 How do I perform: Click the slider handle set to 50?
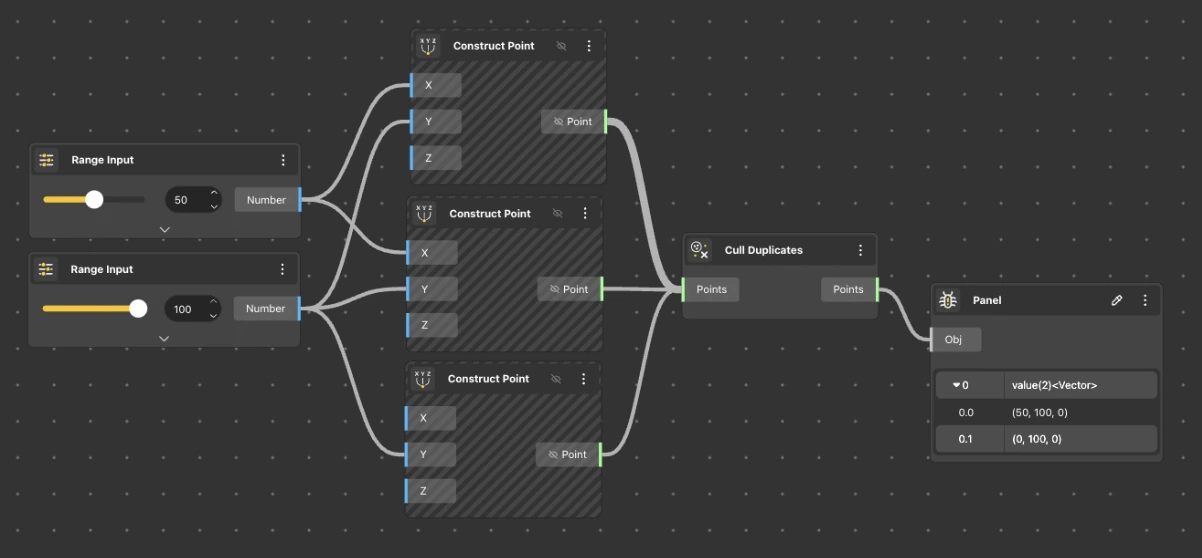94,200
